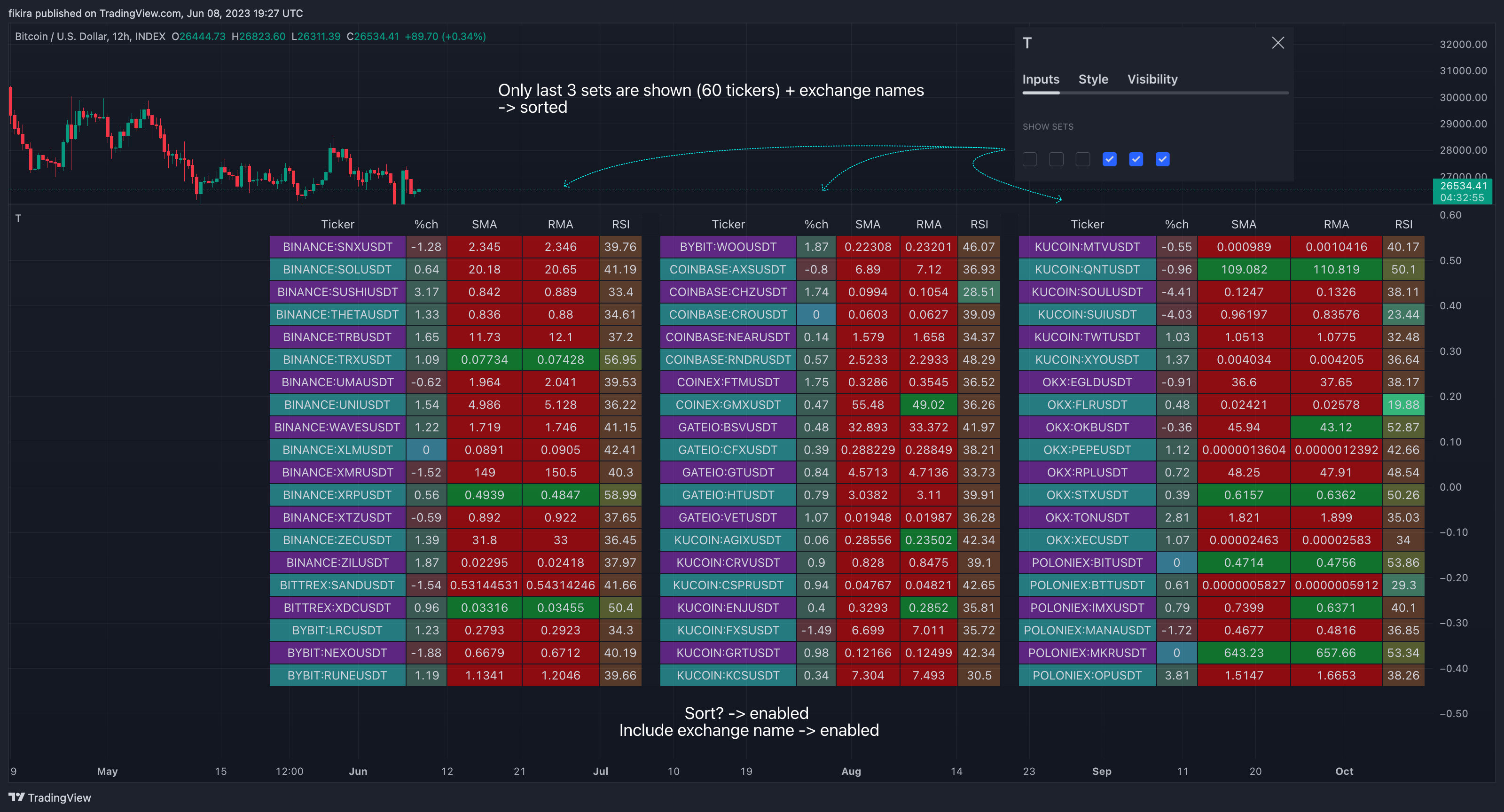Click the fikira published header text
This screenshot has width=1504, height=812.
coord(155,13)
